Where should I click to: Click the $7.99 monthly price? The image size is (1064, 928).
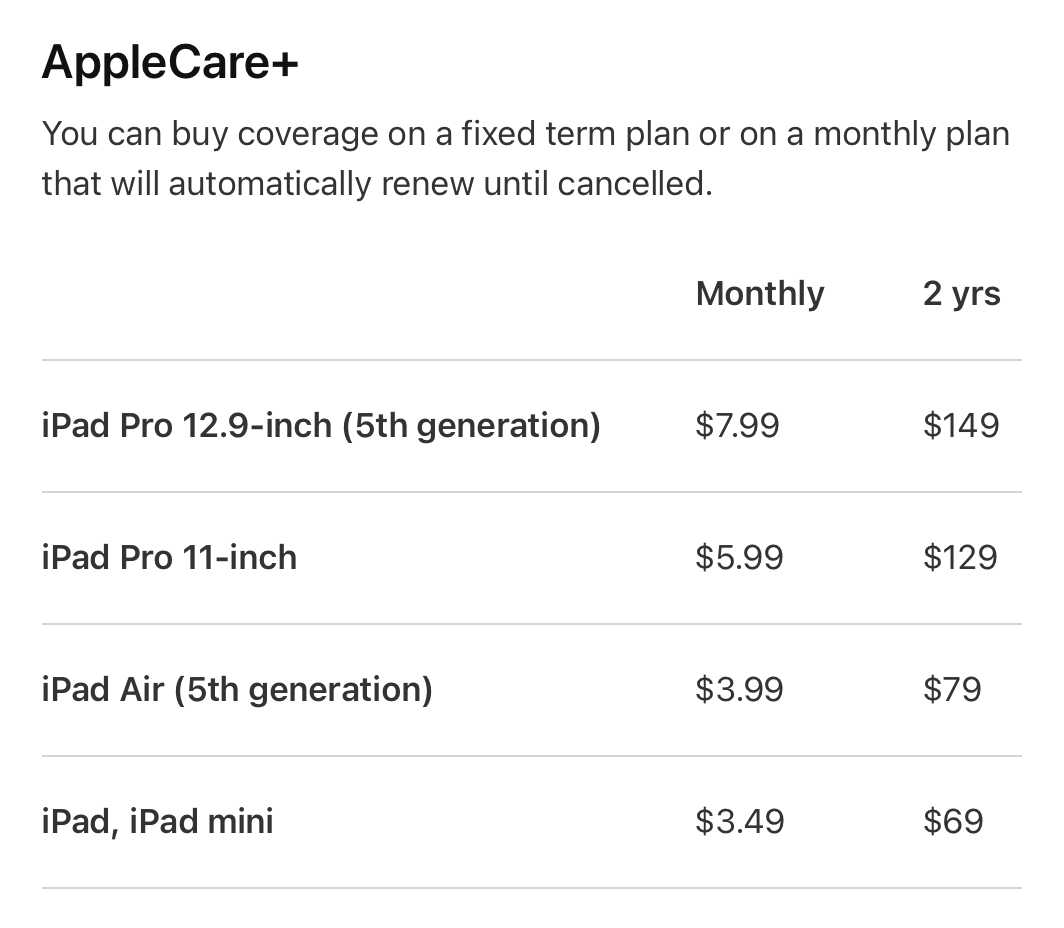click(x=737, y=426)
